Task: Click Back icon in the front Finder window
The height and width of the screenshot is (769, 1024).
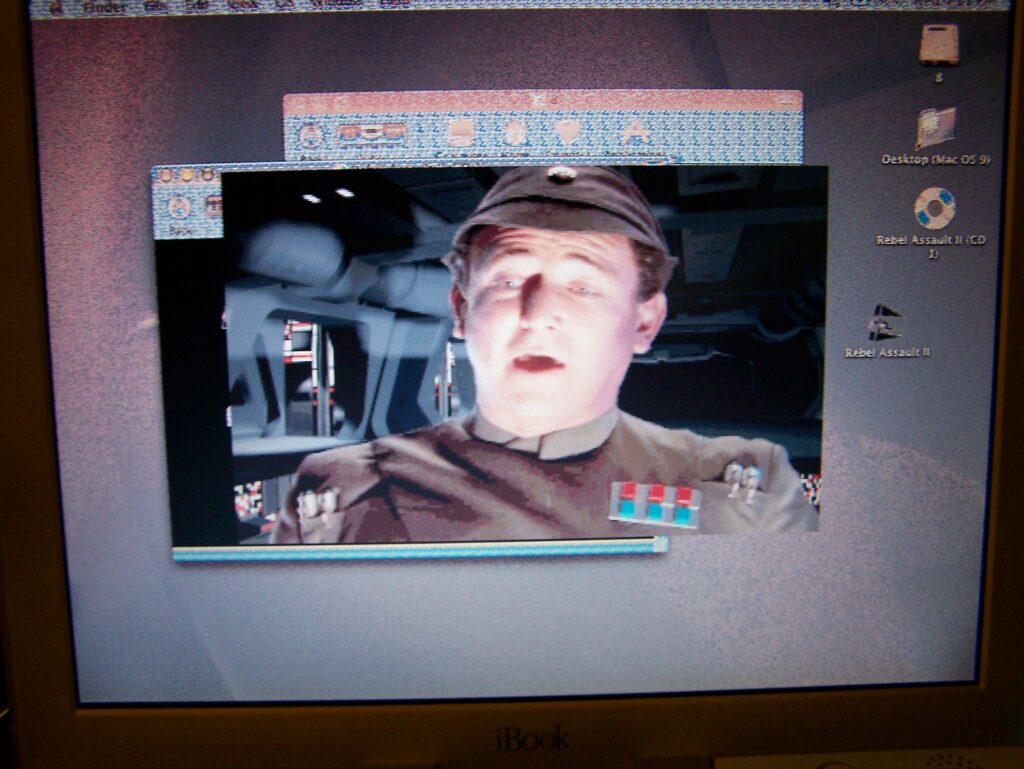Action: point(180,208)
